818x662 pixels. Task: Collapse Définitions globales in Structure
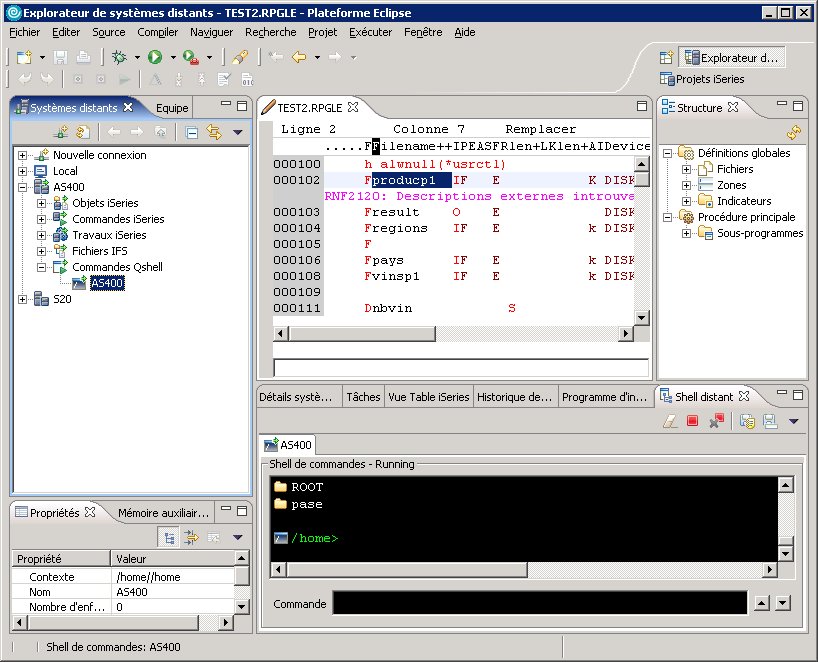coord(667,153)
